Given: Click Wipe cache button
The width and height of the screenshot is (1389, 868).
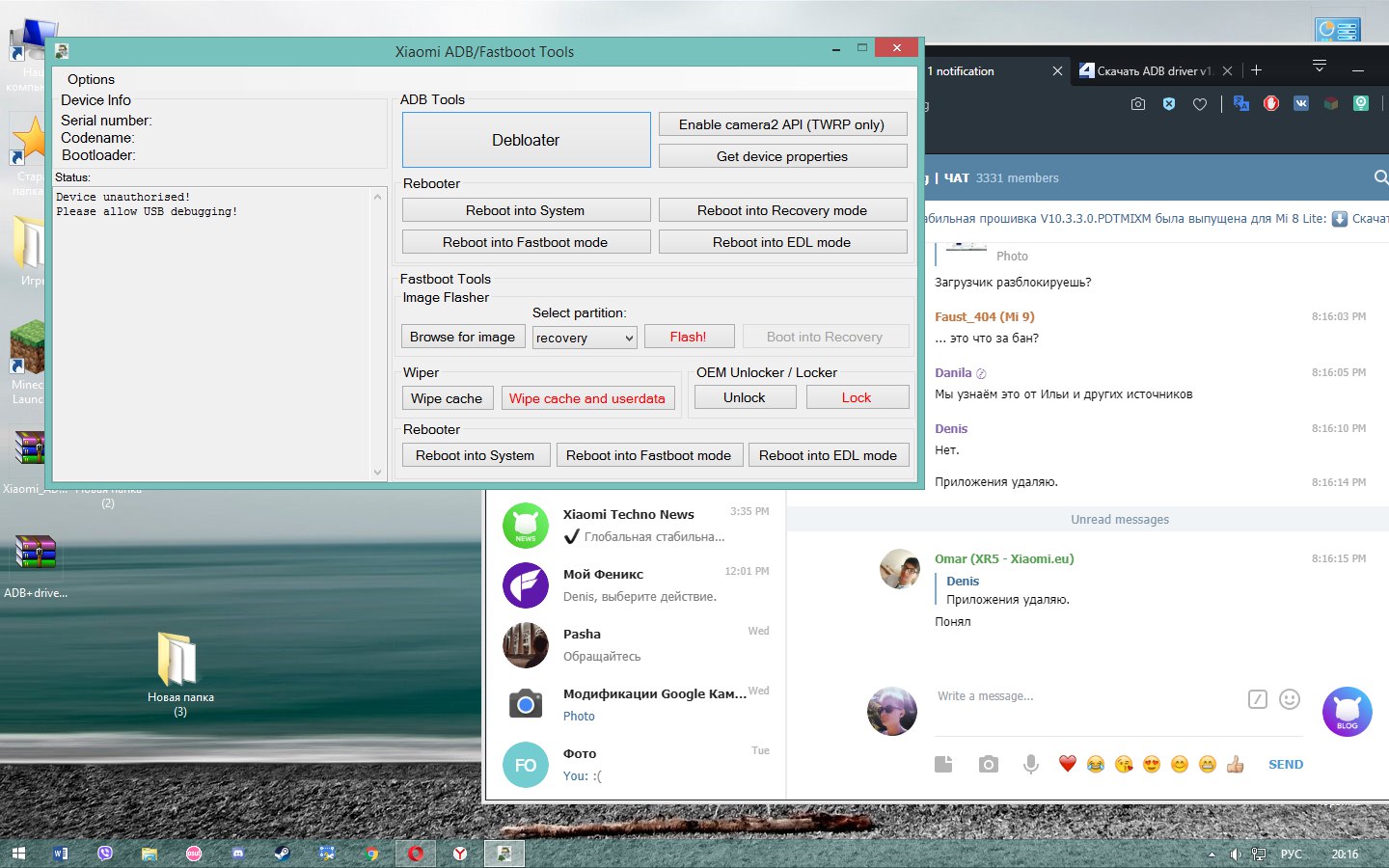Looking at the screenshot, I should click(x=447, y=398).
